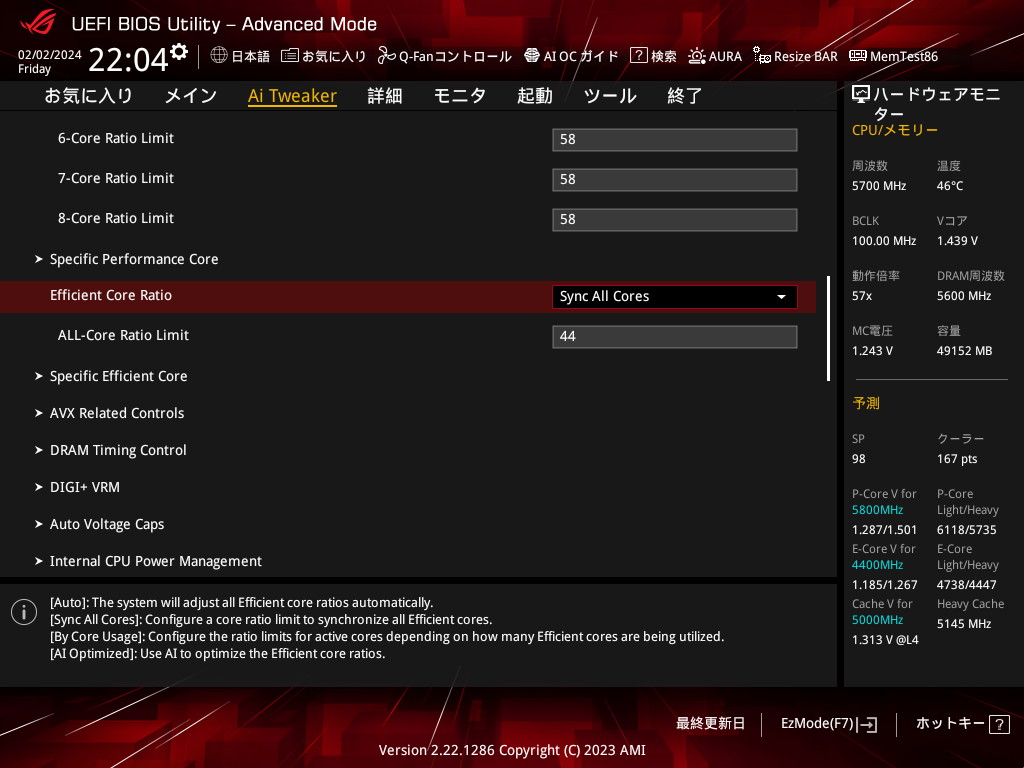Open the AURA lighting icon
Viewport: 1024px width, 768px height.
pos(697,56)
